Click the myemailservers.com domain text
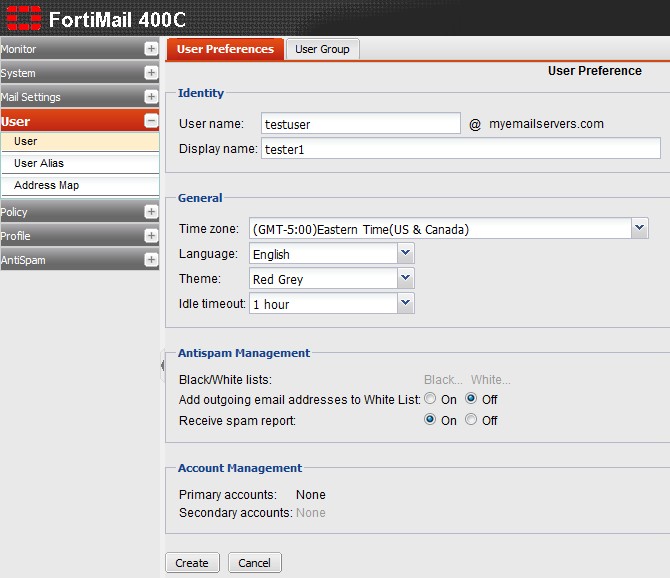 [x=546, y=124]
